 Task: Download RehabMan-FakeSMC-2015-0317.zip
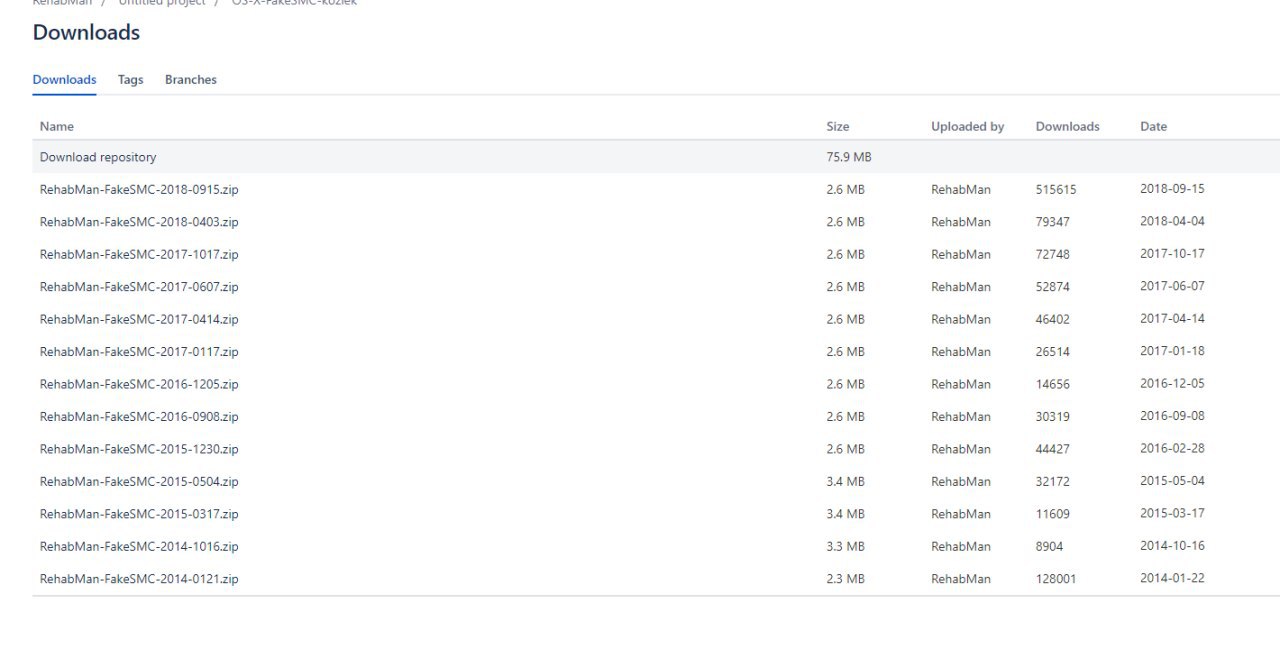pyautogui.click(x=139, y=514)
